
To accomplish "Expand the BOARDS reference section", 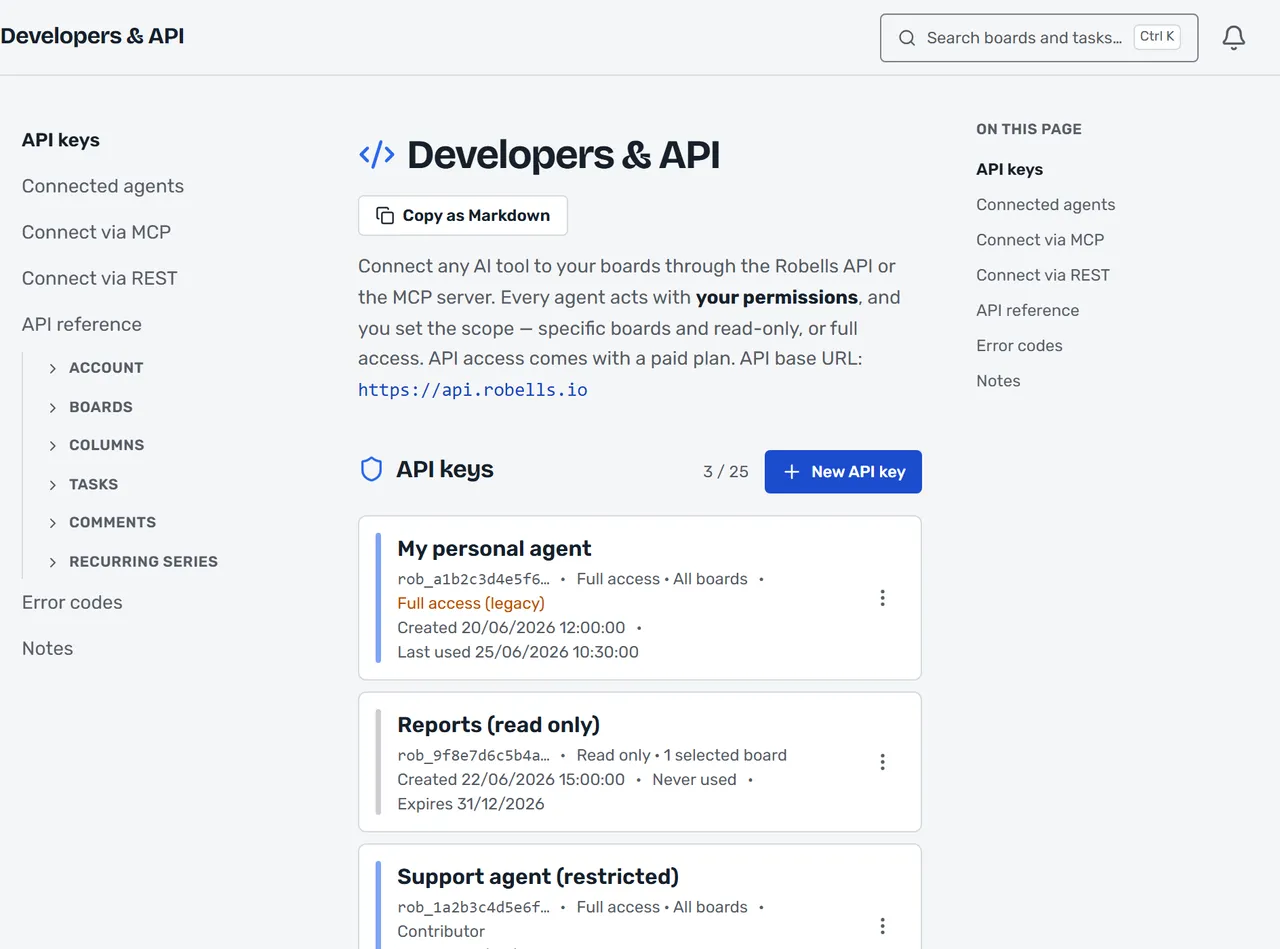I will tap(90, 407).
